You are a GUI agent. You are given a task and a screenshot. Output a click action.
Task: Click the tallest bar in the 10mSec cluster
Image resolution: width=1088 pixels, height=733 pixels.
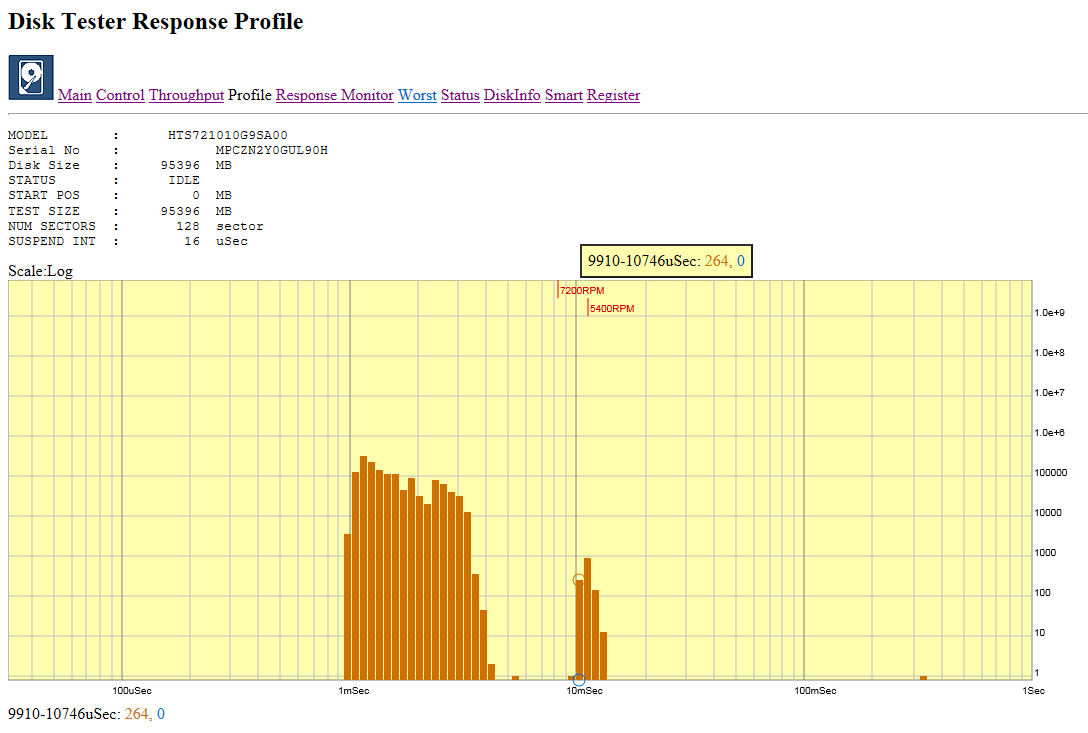tap(587, 618)
